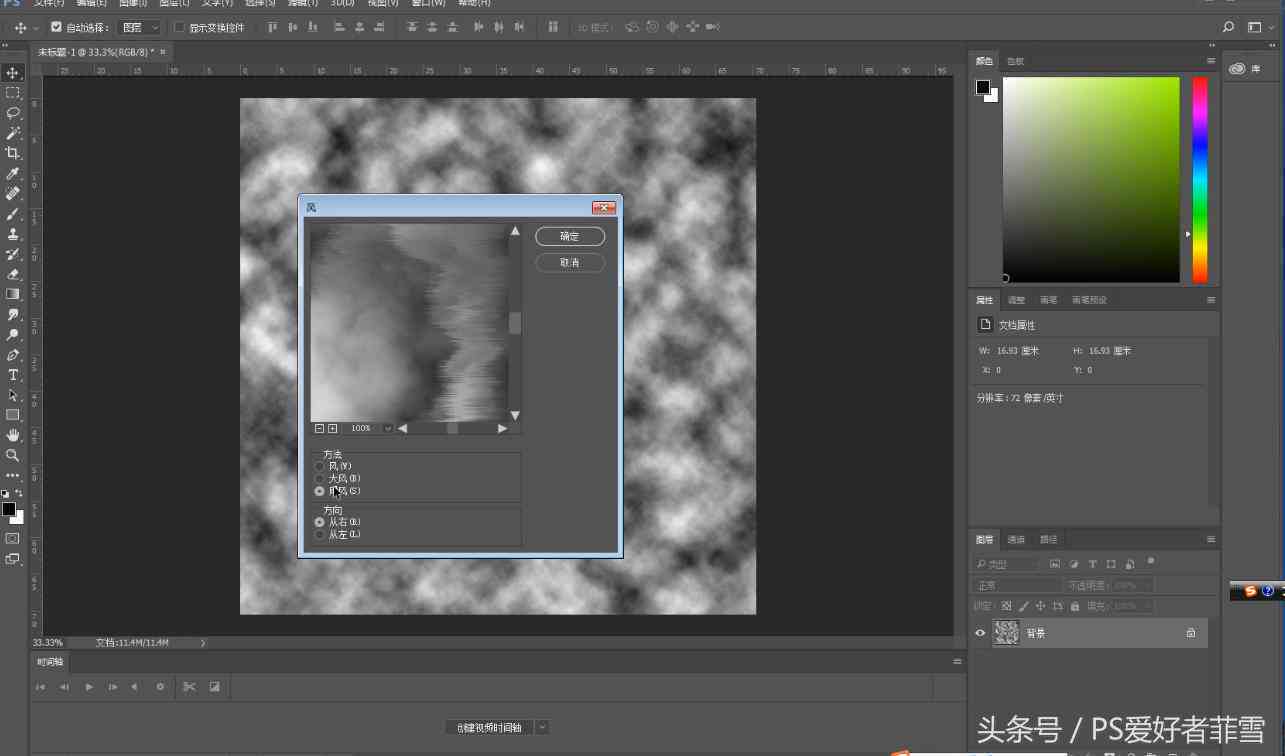Open the Properties panel flyout menu
Viewport: 1285px width, 756px height.
[x=1210, y=300]
